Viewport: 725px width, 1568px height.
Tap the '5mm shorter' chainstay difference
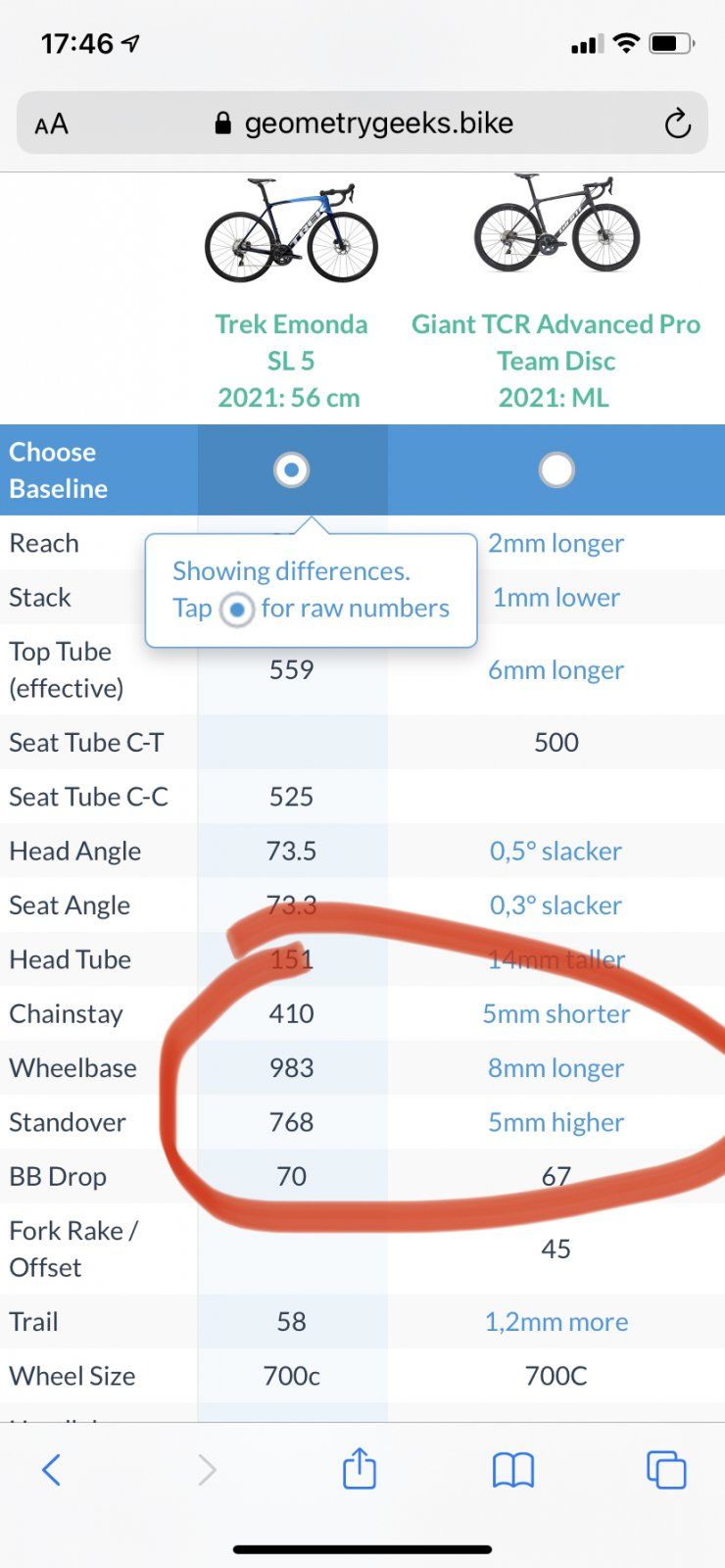[556, 1013]
